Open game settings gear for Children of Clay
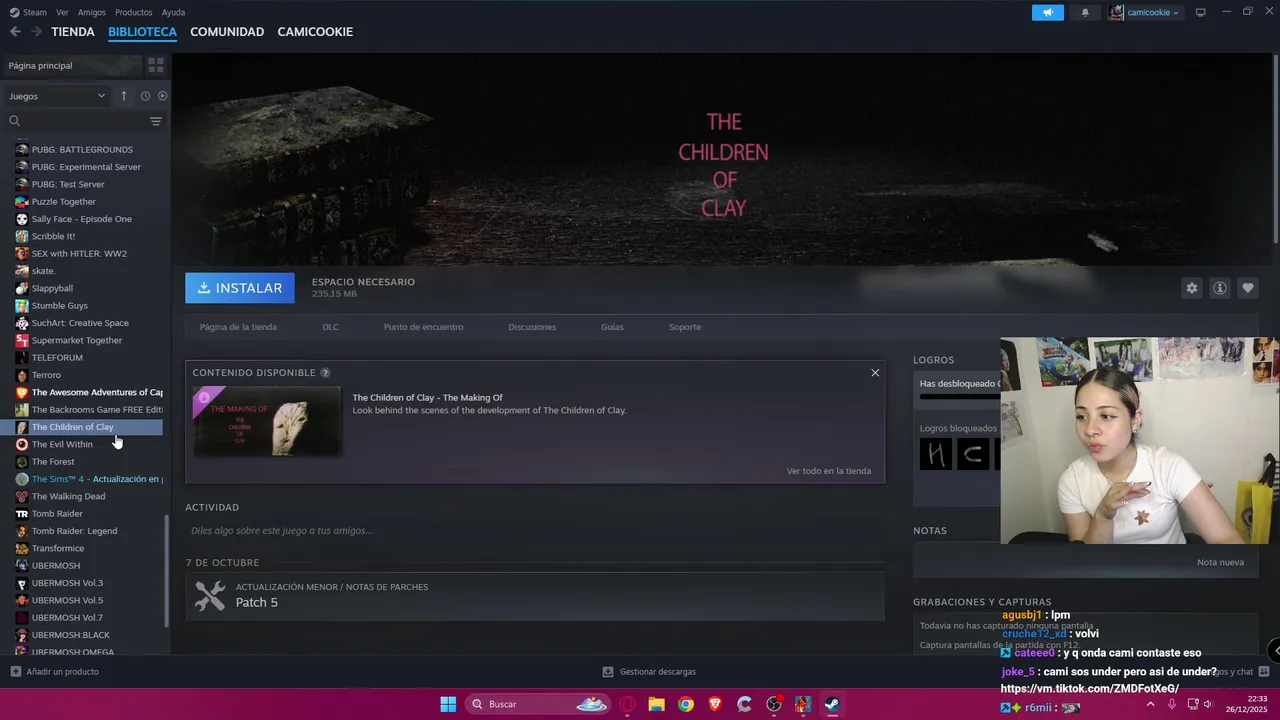This screenshot has height=720, width=1280. [1191, 288]
